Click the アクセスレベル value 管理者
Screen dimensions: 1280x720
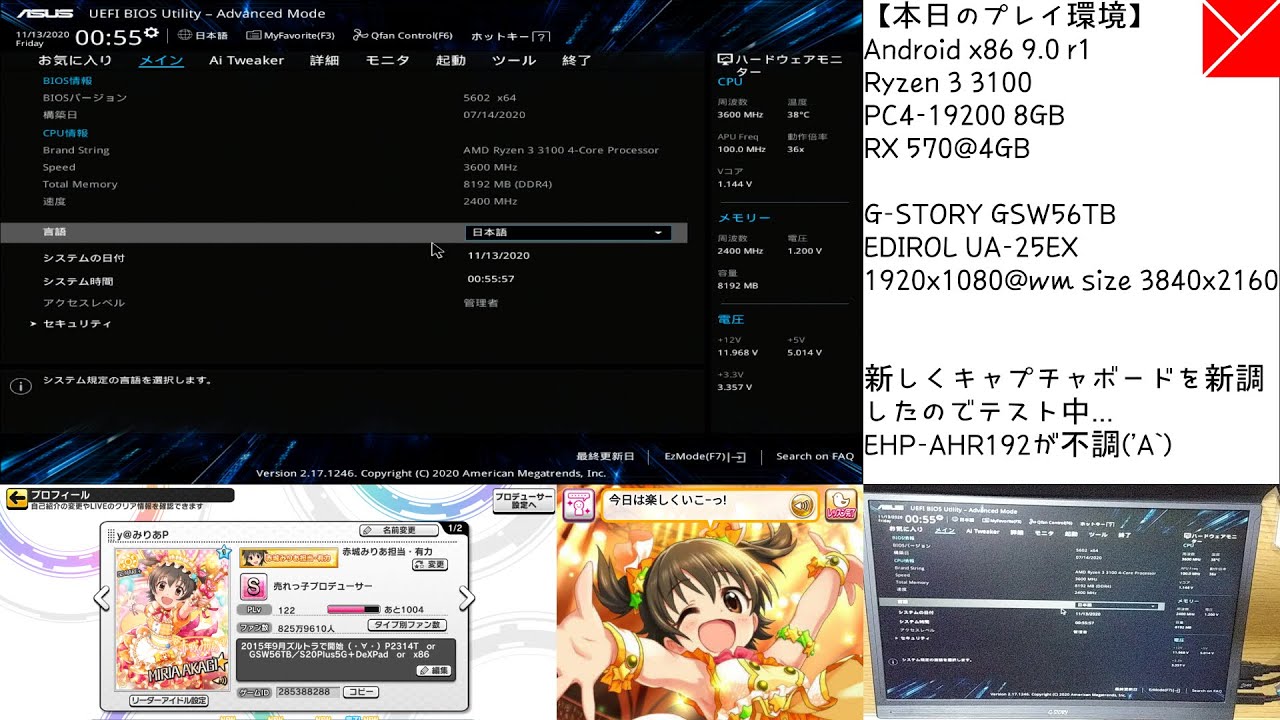[480, 302]
